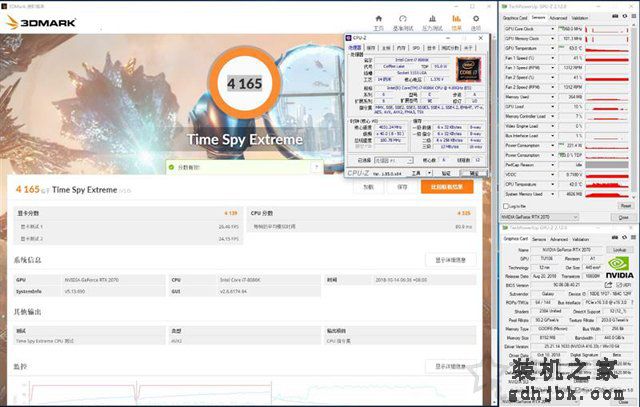Show detailed info for 监控 section
The width and height of the screenshot is (640, 407).
[450, 366]
